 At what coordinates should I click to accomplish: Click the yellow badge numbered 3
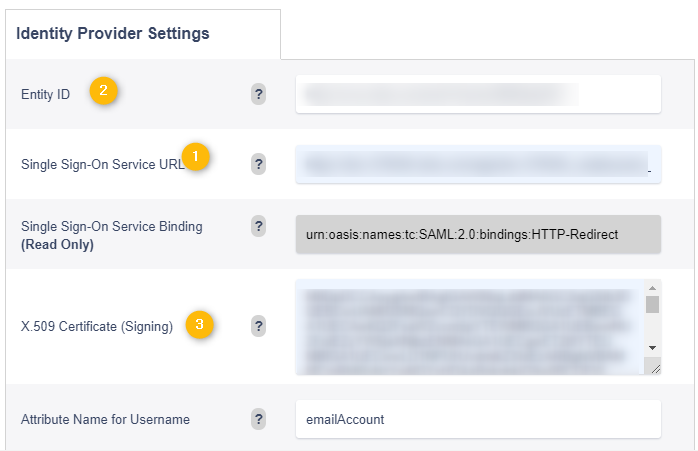click(199, 324)
